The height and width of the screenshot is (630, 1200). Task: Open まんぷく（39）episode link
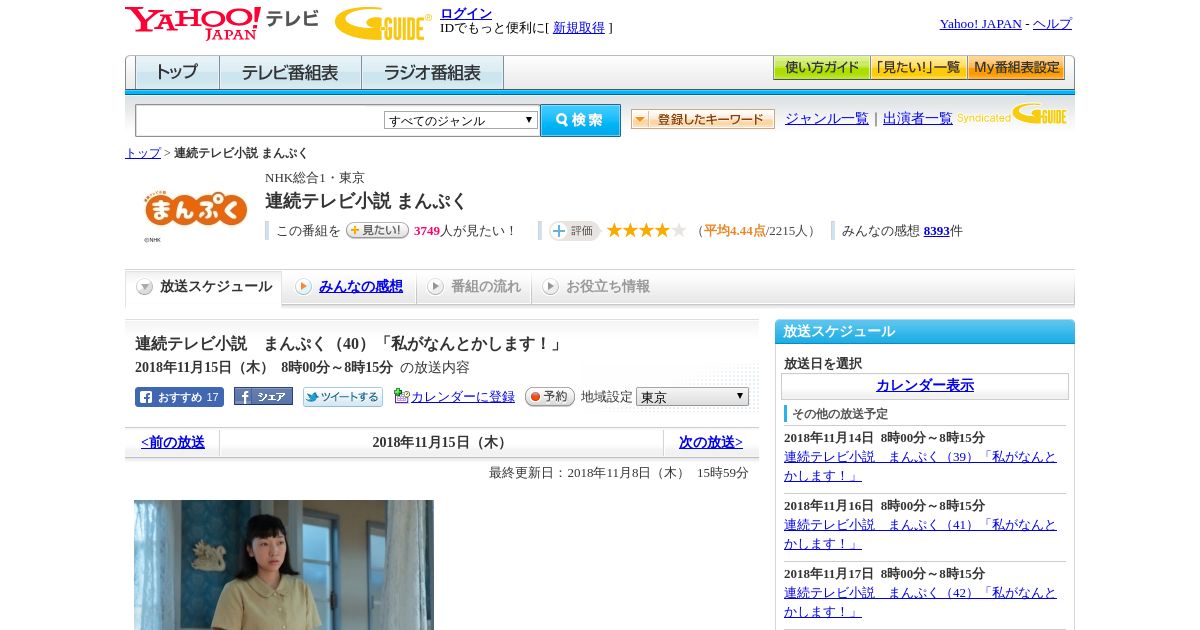coord(920,466)
